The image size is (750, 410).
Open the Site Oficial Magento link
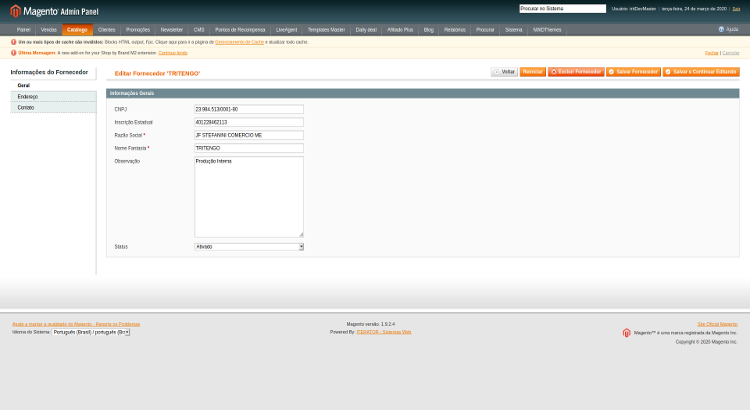[x=717, y=324]
